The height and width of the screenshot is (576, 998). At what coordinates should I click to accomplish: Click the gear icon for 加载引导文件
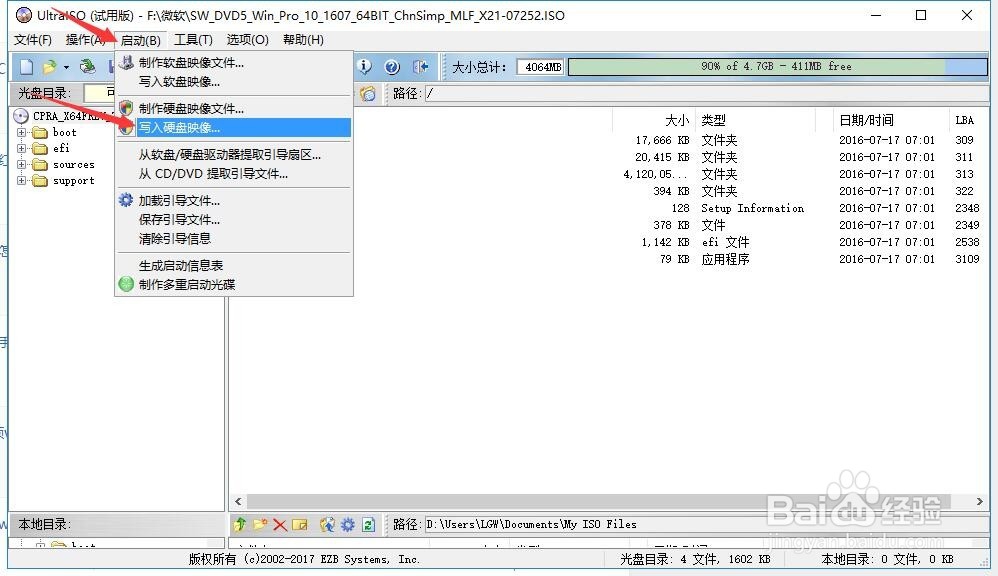click(126, 200)
